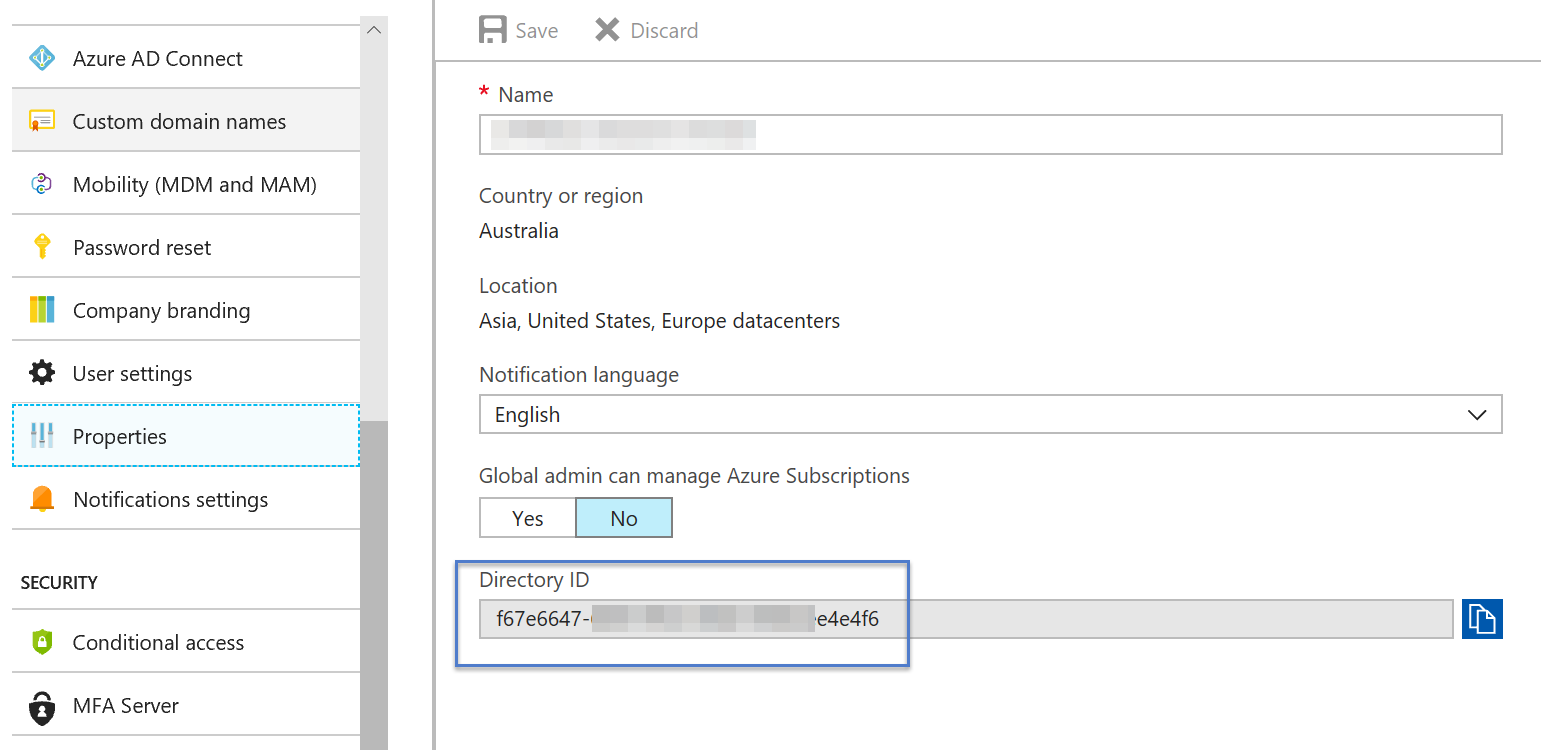Screen dimensions: 1541x750
Task: Click the Conditional access shield icon
Action: (x=42, y=642)
